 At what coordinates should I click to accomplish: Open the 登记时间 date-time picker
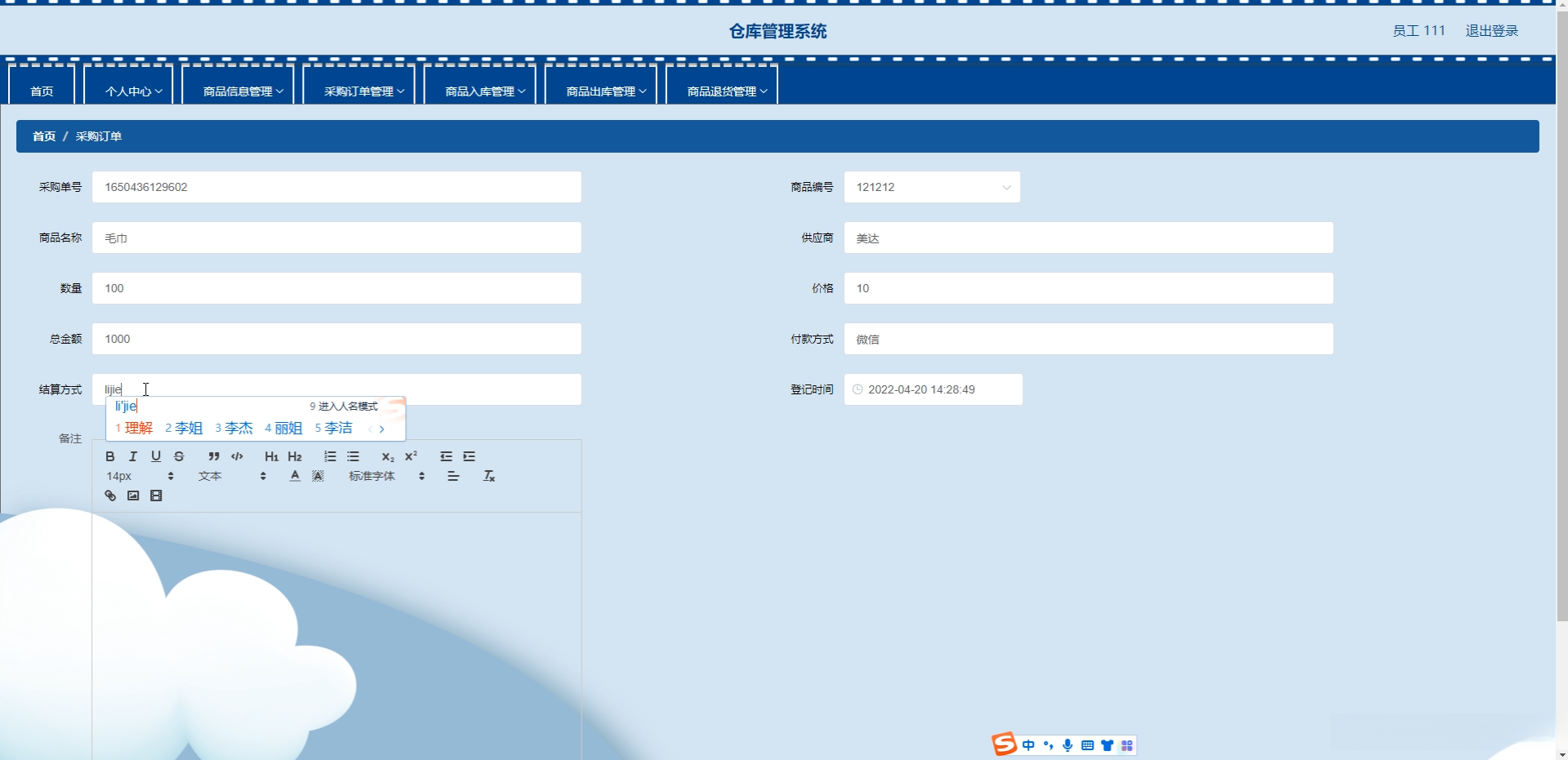pos(933,389)
